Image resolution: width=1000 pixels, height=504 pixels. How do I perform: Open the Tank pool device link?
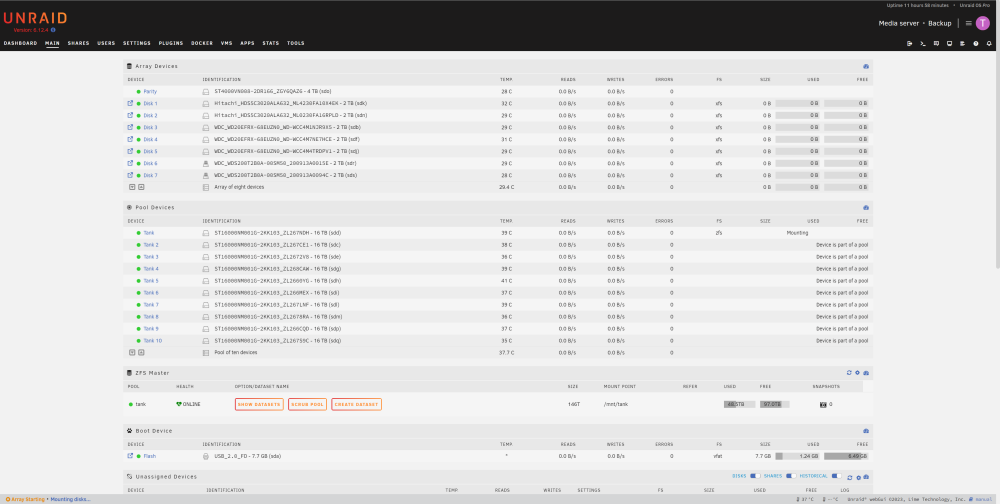[149, 233]
